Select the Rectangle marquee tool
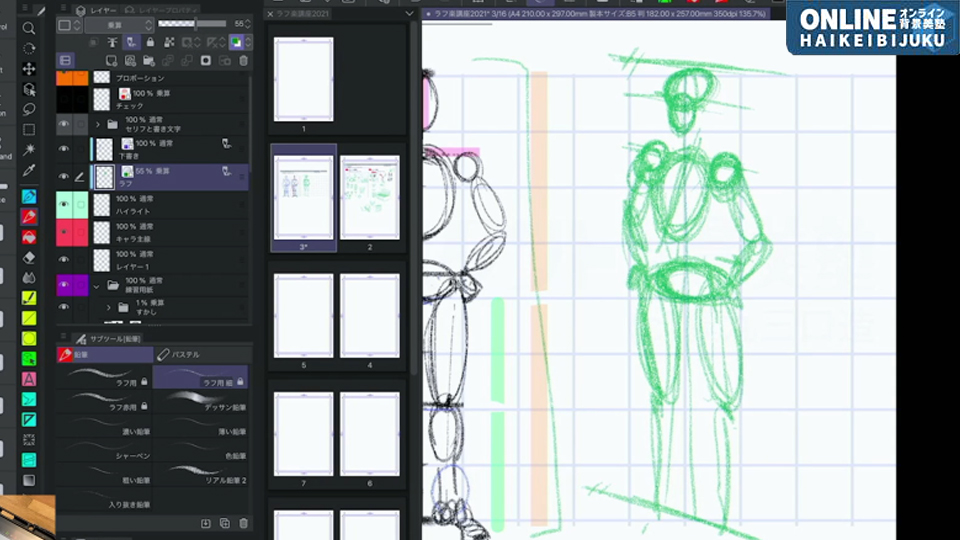The height and width of the screenshot is (540, 960). (x=29, y=130)
